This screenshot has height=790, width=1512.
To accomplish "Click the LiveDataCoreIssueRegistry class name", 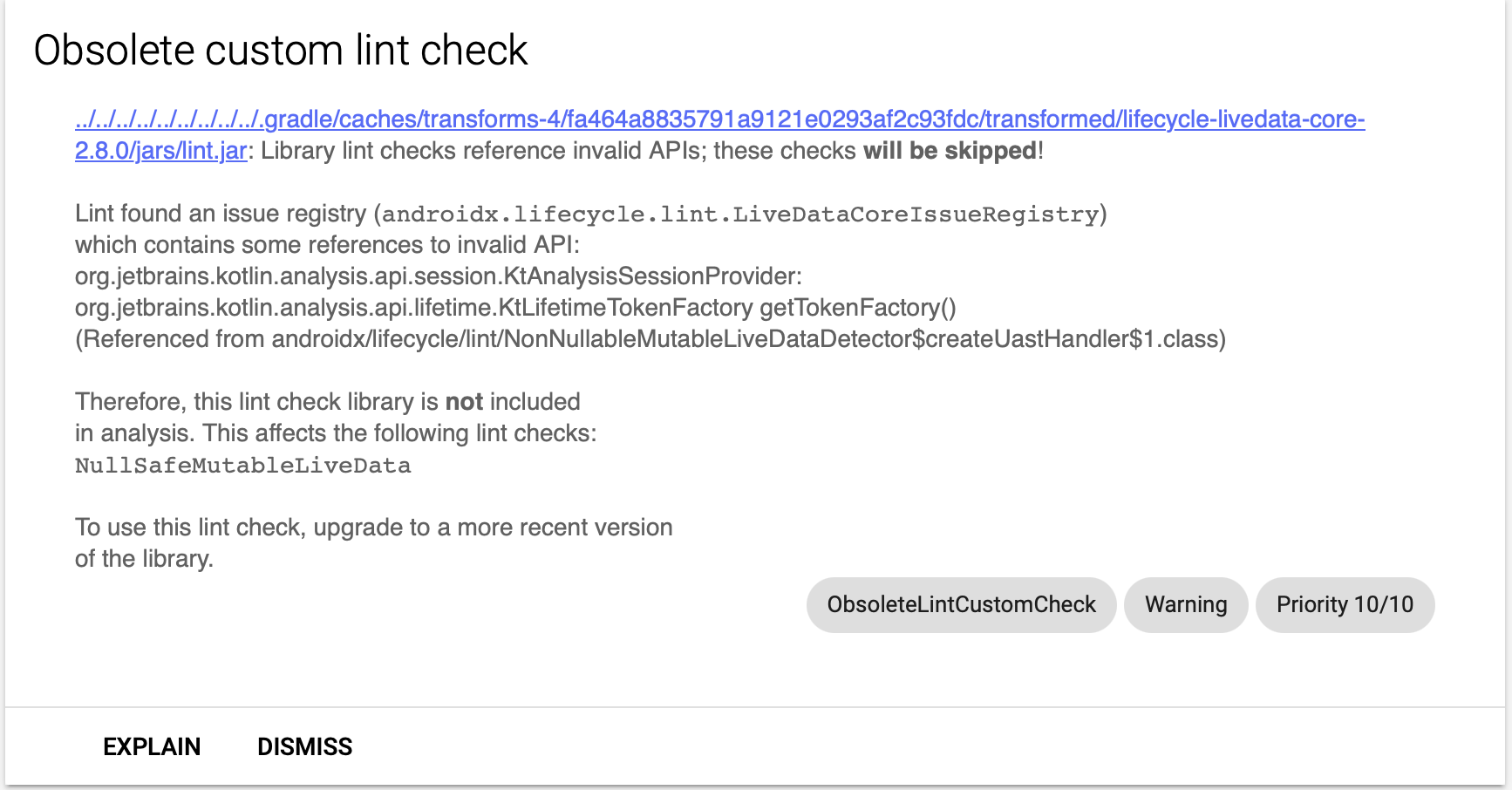I will click(741, 215).
